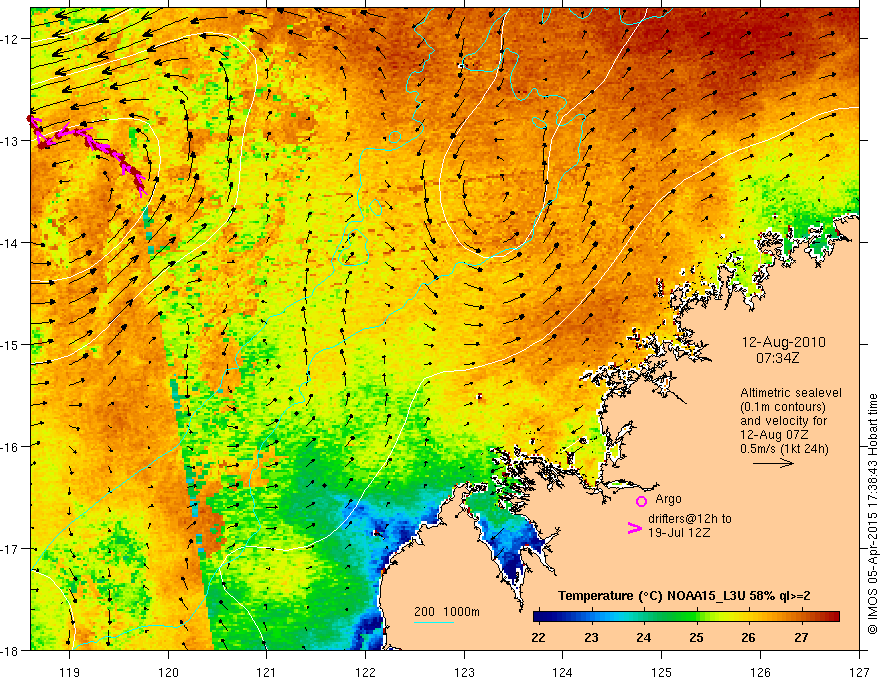This screenshot has height=680, width=880.
Task: Click longitude axis label 122
Action: (x=365, y=672)
